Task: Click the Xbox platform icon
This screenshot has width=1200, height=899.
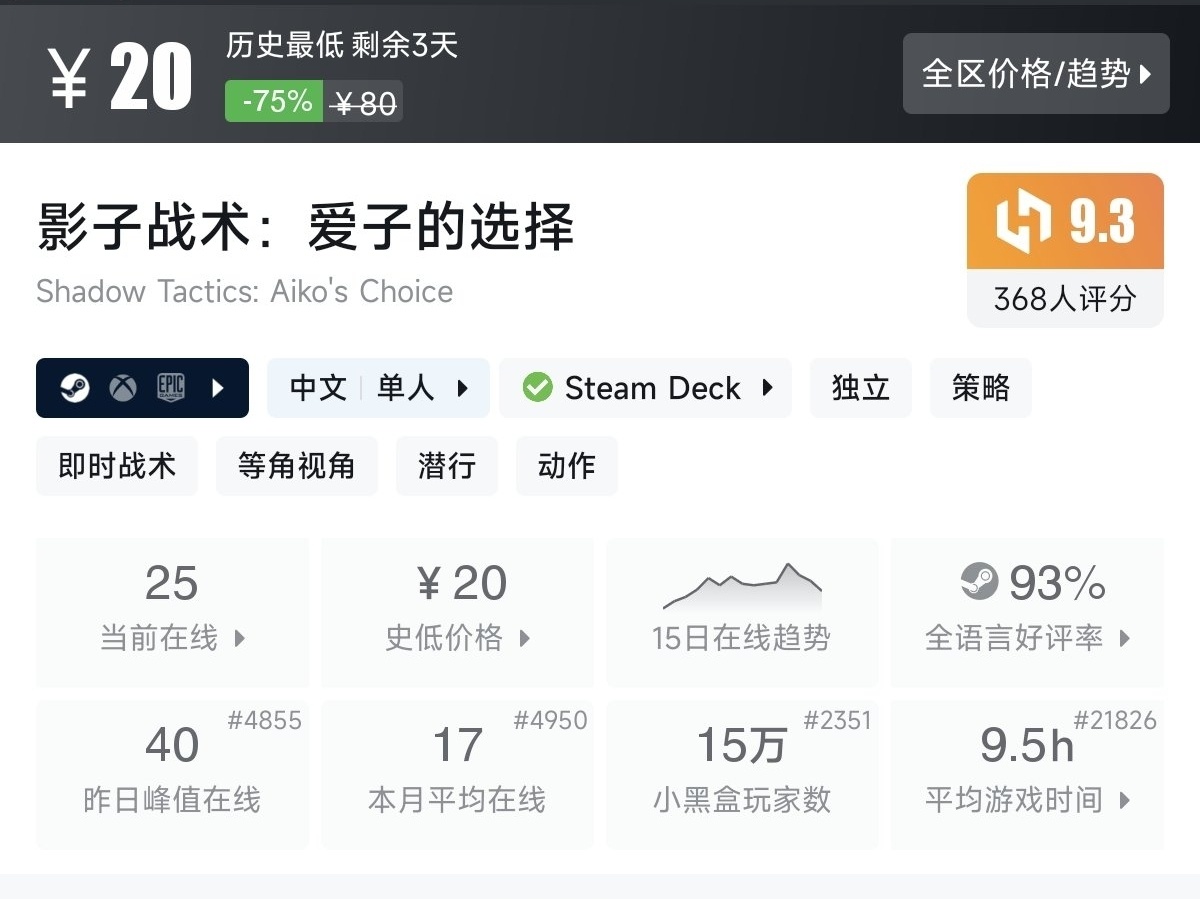Action: (123, 388)
